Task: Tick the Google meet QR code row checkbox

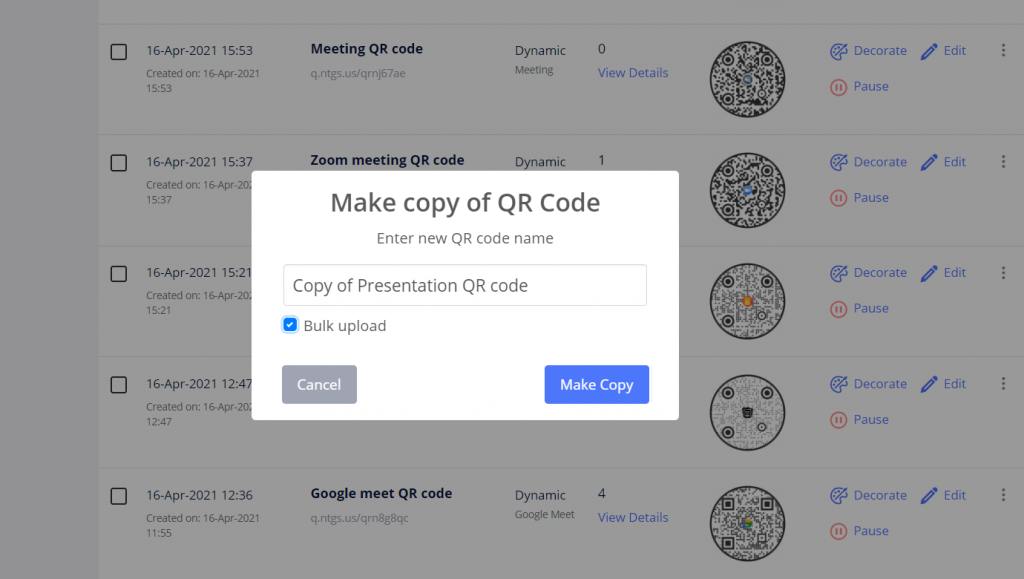Action: tap(119, 496)
